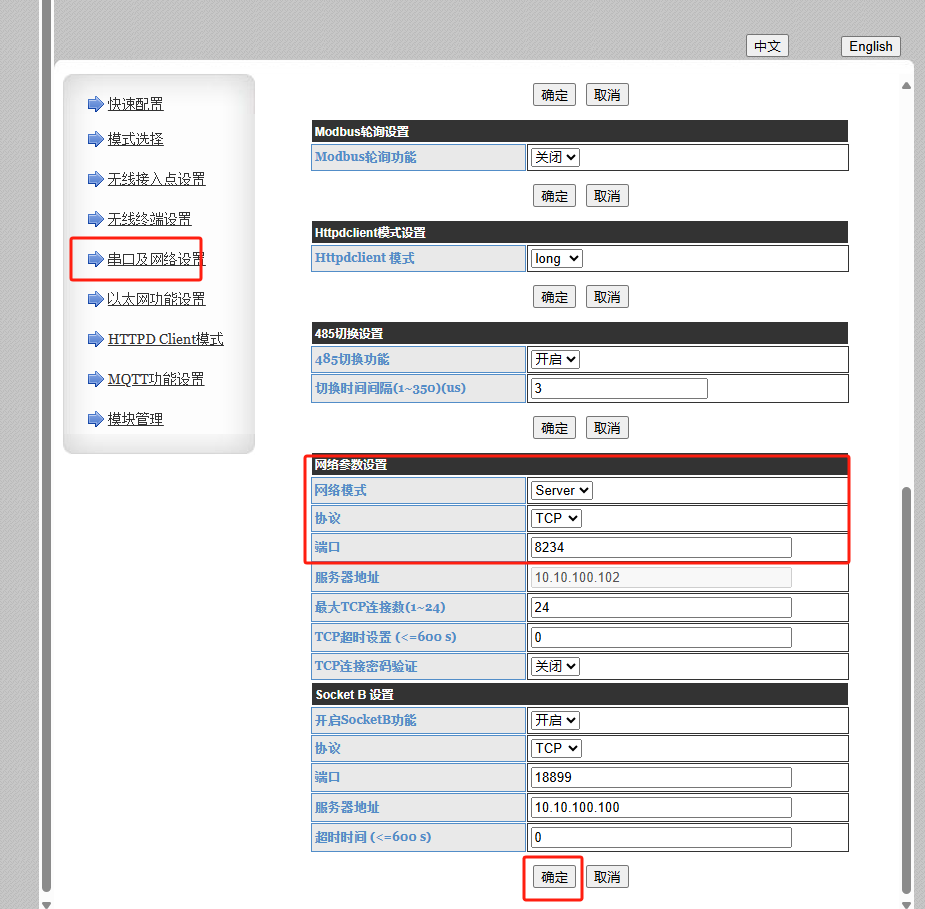Click the arrow icon beside 模块管理
The height and width of the screenshot is (909, 925).
coord(95,419)
